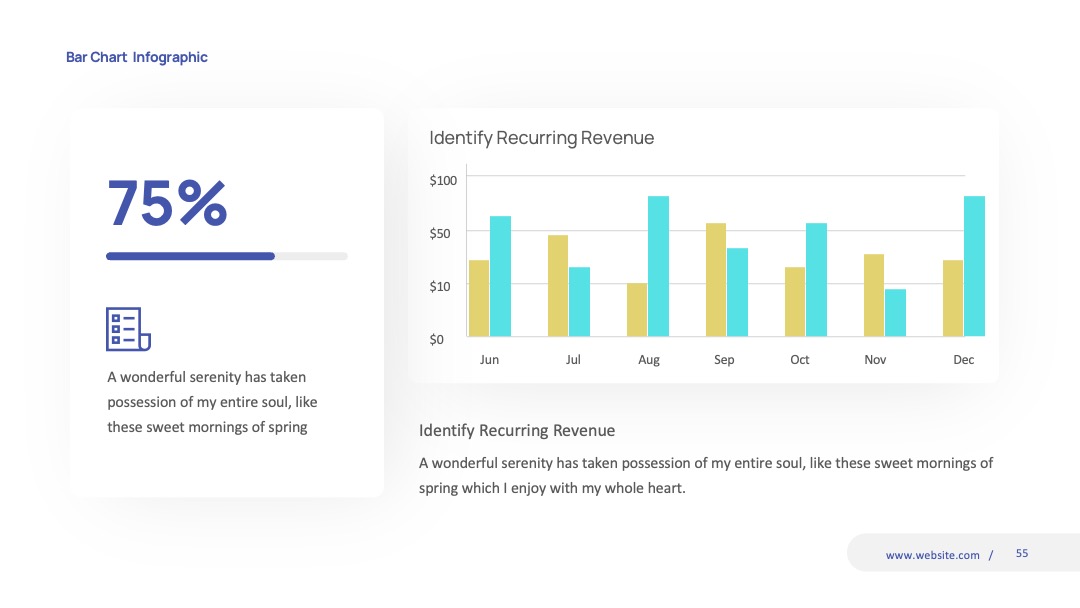Click the Nov month label

point(875,359)
